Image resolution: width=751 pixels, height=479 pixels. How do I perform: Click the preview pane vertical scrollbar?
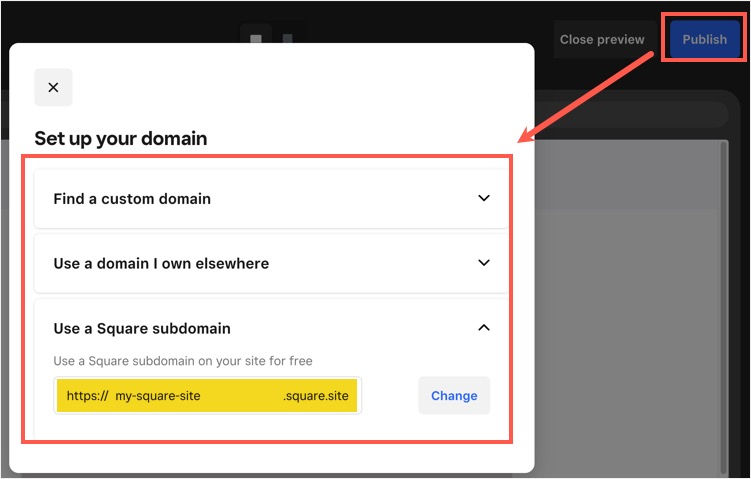tap(724, 307)
